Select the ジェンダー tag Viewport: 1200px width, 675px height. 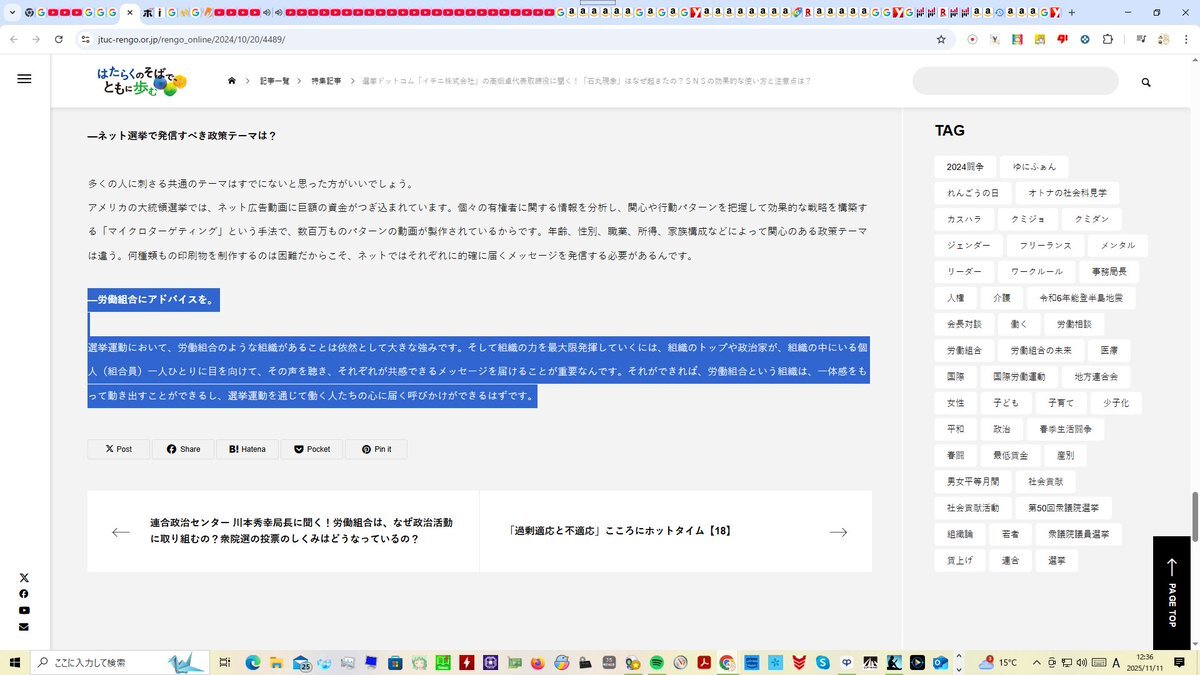click(968, 245)
